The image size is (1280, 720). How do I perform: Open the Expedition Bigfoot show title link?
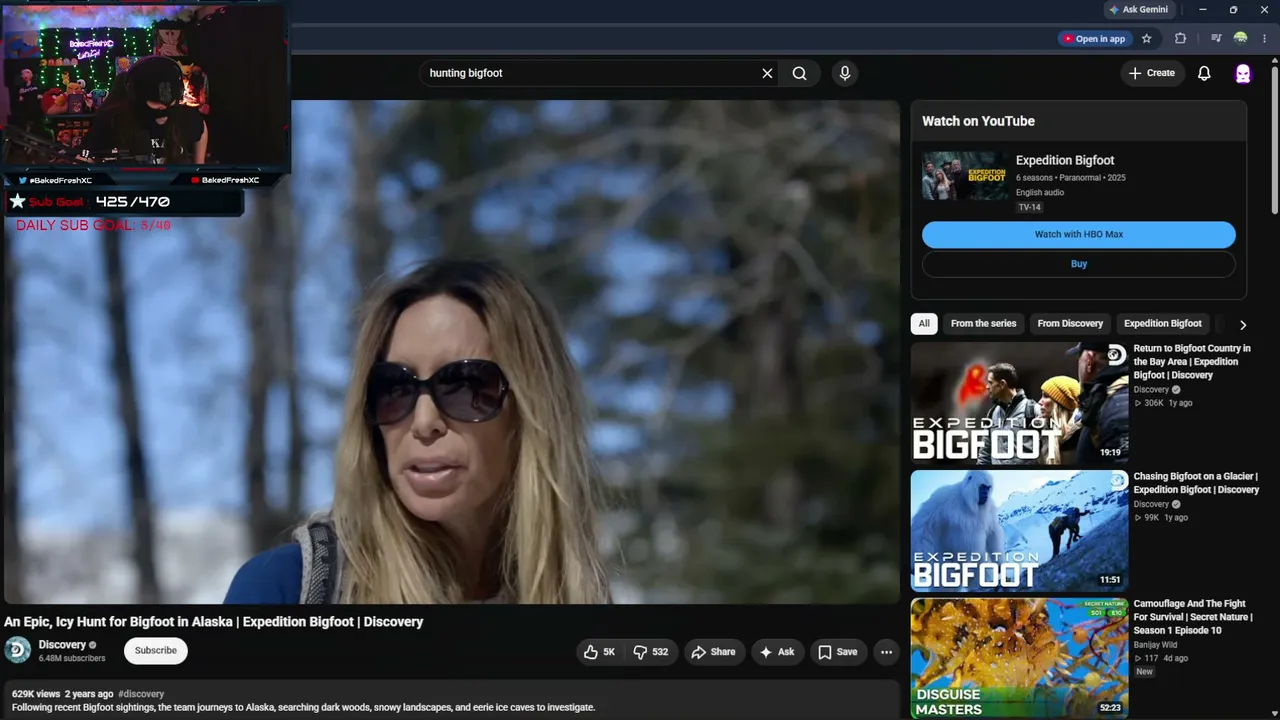click(x=1065, y=160)
